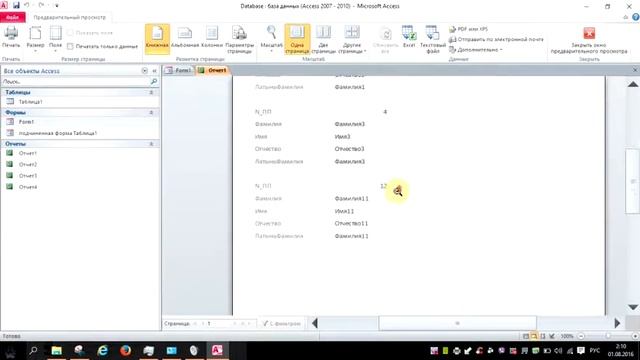640x360 pixels.
Task: Open the Масштаб zoom dropdown
Action: [x=271, y=38]
